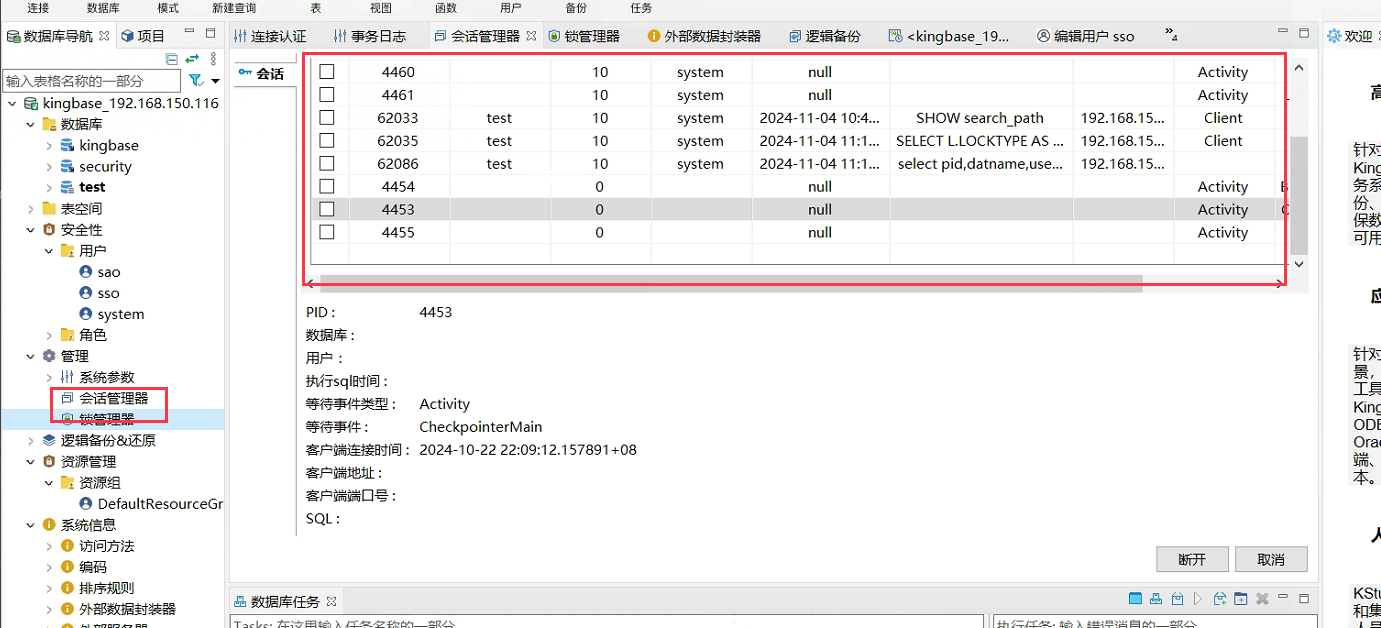
Task: Click the filter funnel icon in navigator
Action: pyautogui.click(x=196, y=80)
